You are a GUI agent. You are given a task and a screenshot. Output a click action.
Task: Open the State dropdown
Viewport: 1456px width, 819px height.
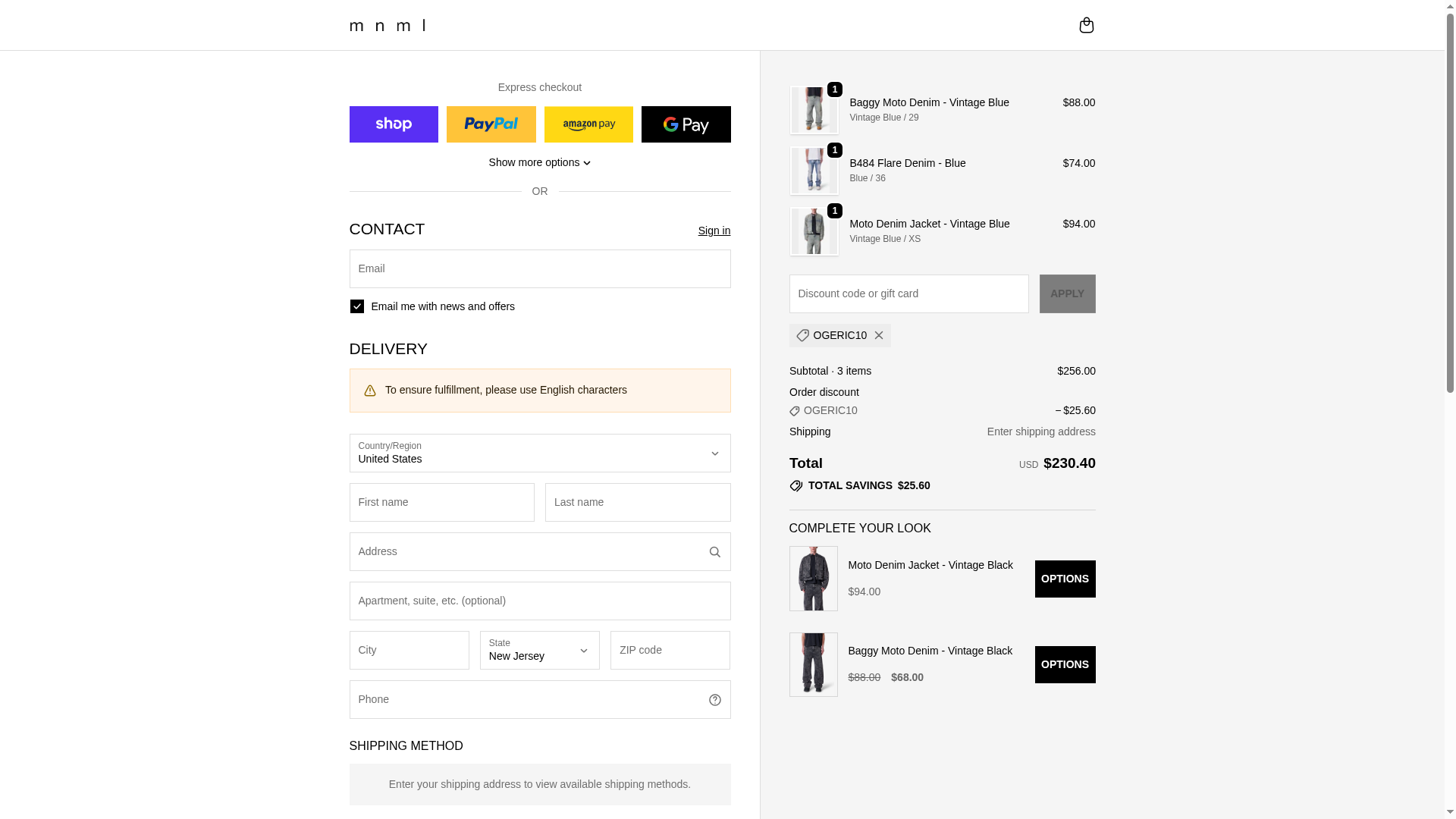539,651
